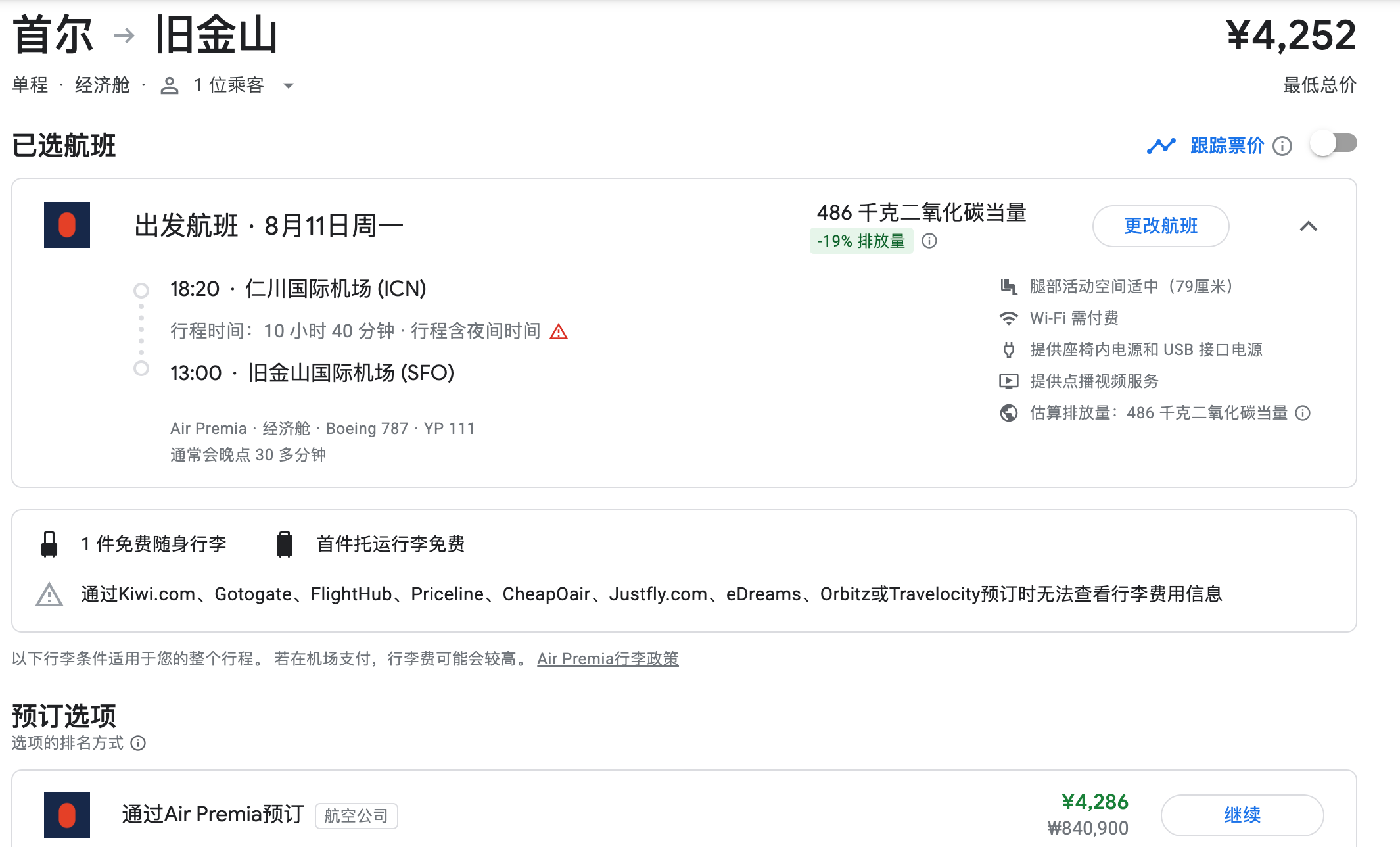Image resolution: width=1400 pixels, height=847 pixels.
Task: Click info icon next to 跟踪票价
Action: click(x=1282, y=146)
